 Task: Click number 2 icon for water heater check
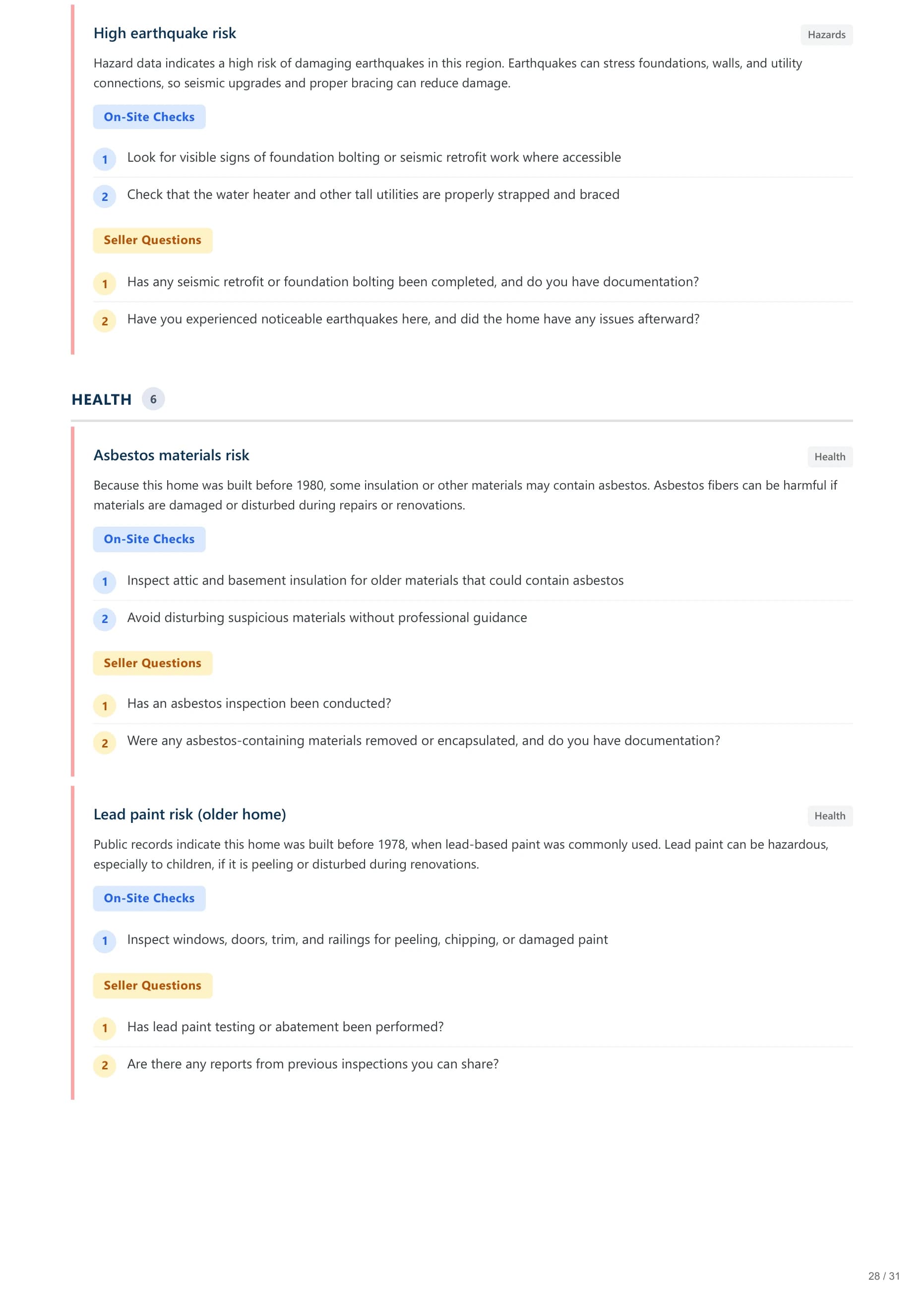pos(105,196)
